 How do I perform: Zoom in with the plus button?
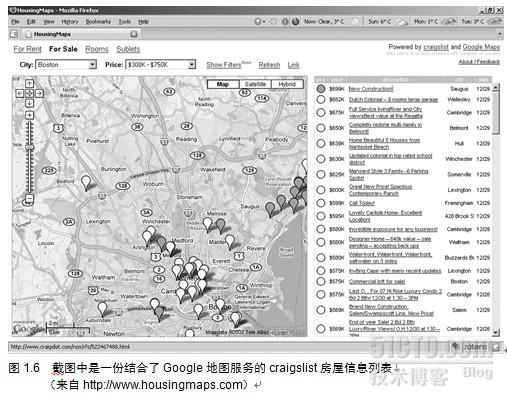click(x=29, y=115)
